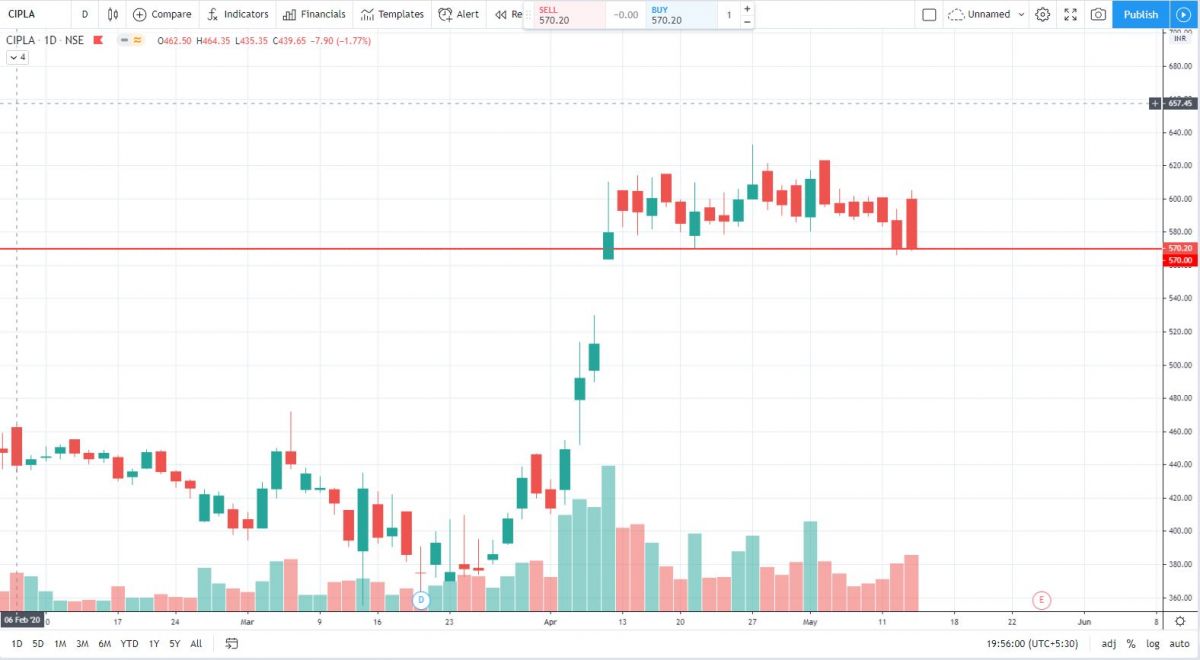Image resolution: width=1200 pixels, height=660 pixels.
Task: Select the 5Y time range
Action: [x=175, y=644]
